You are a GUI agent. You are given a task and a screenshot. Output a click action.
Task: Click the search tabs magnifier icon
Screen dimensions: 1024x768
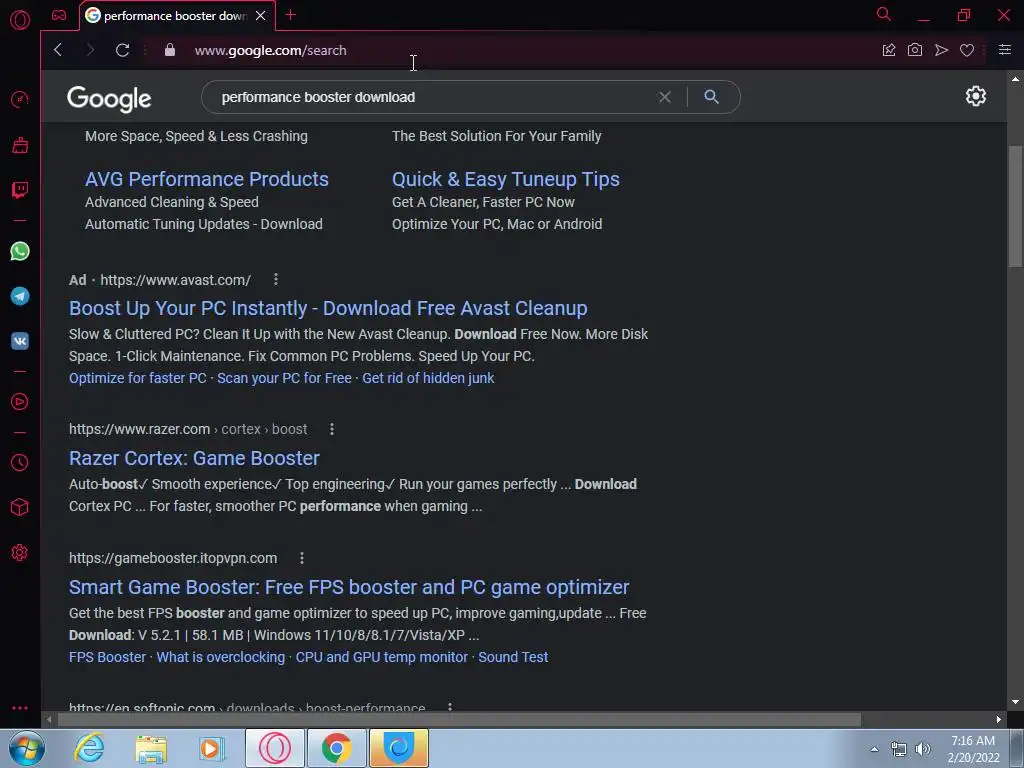point(884,14)
